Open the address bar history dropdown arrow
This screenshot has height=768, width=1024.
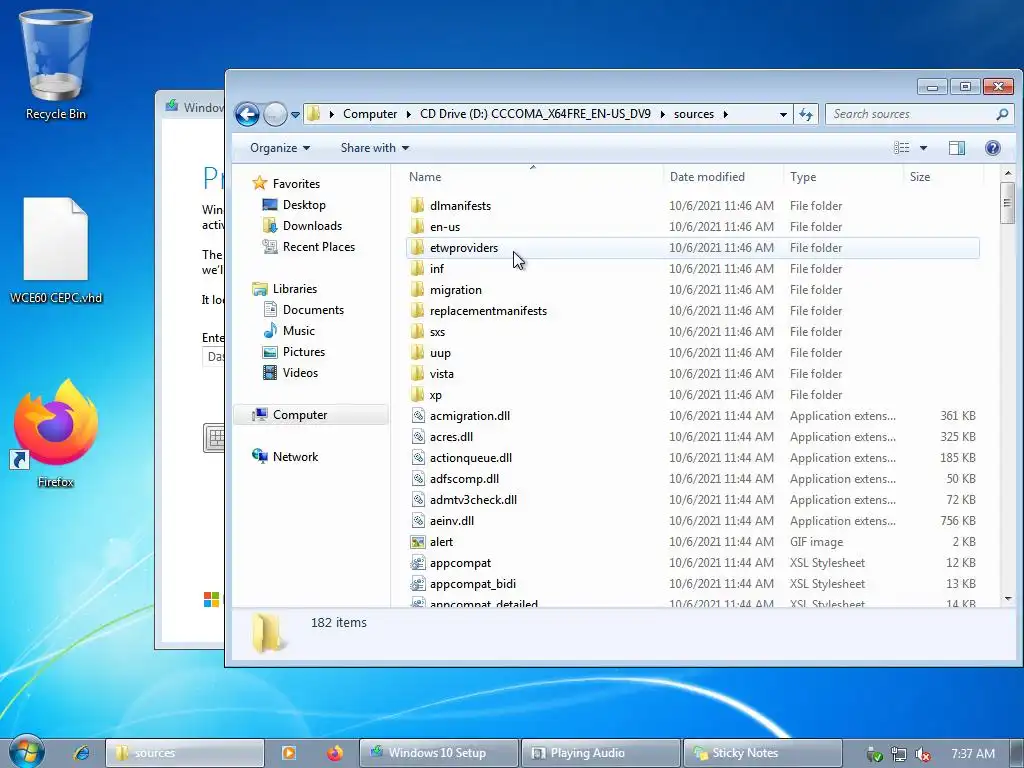tap(783, 115)
